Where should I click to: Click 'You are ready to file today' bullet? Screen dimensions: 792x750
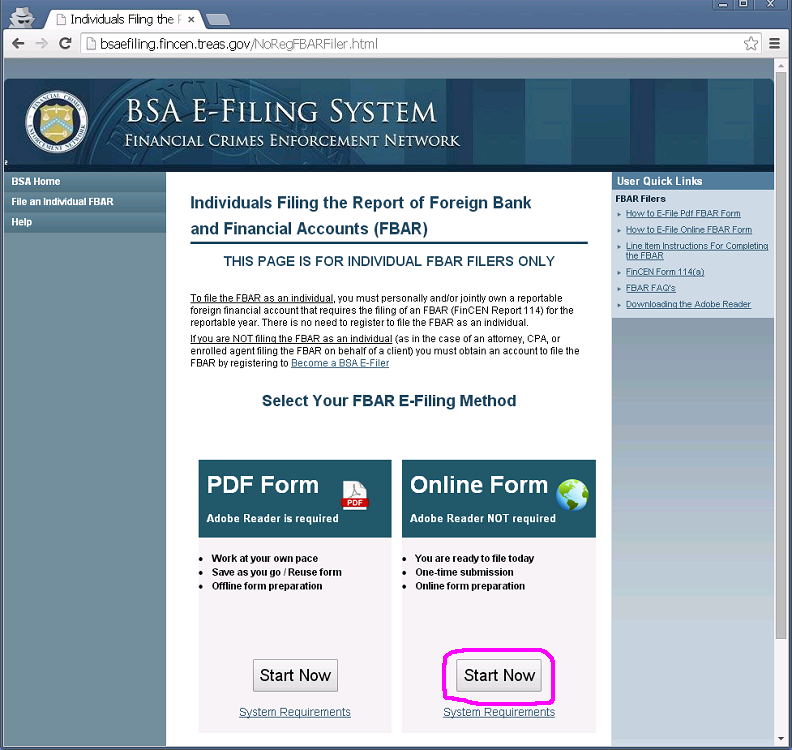[x=474, y=559]
